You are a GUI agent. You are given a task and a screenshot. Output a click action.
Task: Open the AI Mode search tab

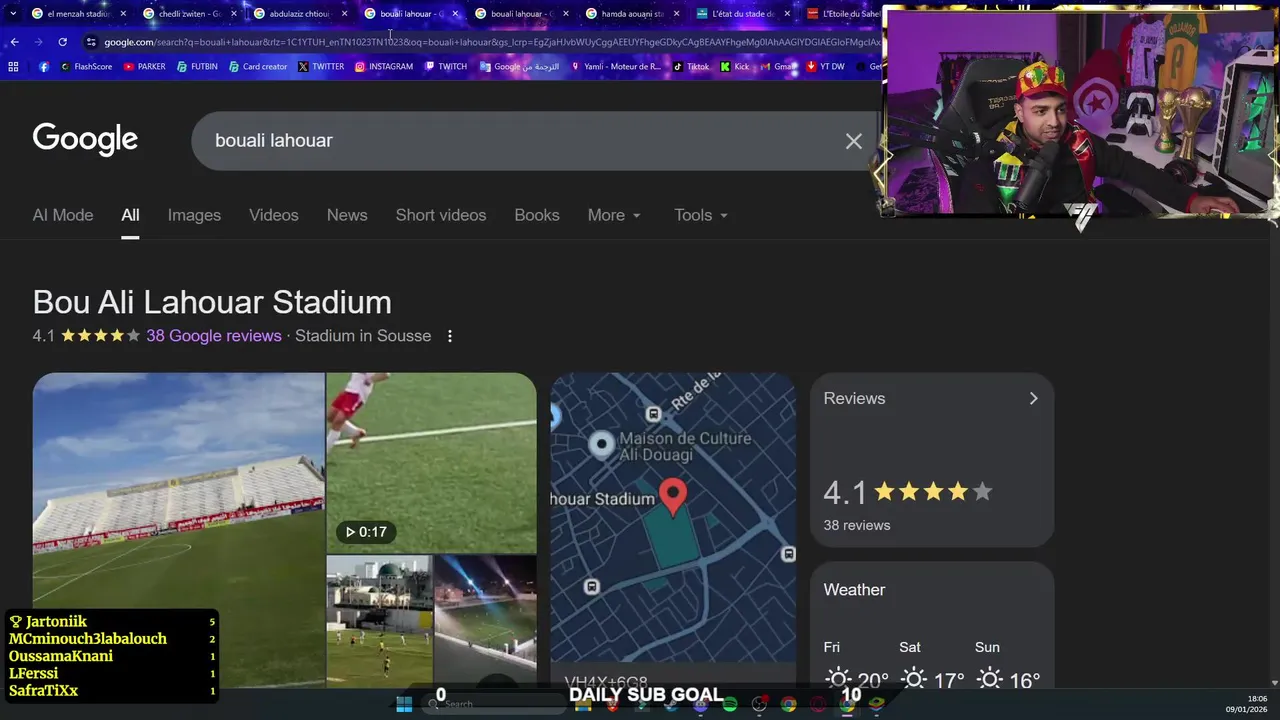point(63,215)
